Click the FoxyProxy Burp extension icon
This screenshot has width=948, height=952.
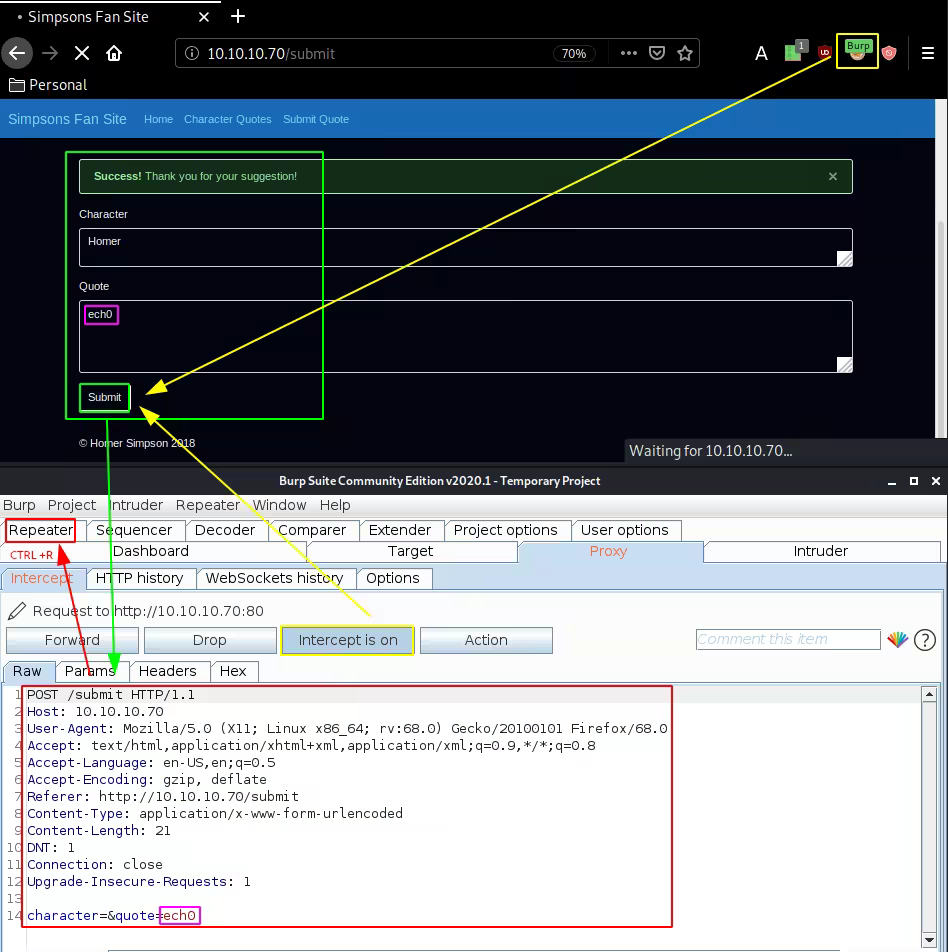point(858,51)
